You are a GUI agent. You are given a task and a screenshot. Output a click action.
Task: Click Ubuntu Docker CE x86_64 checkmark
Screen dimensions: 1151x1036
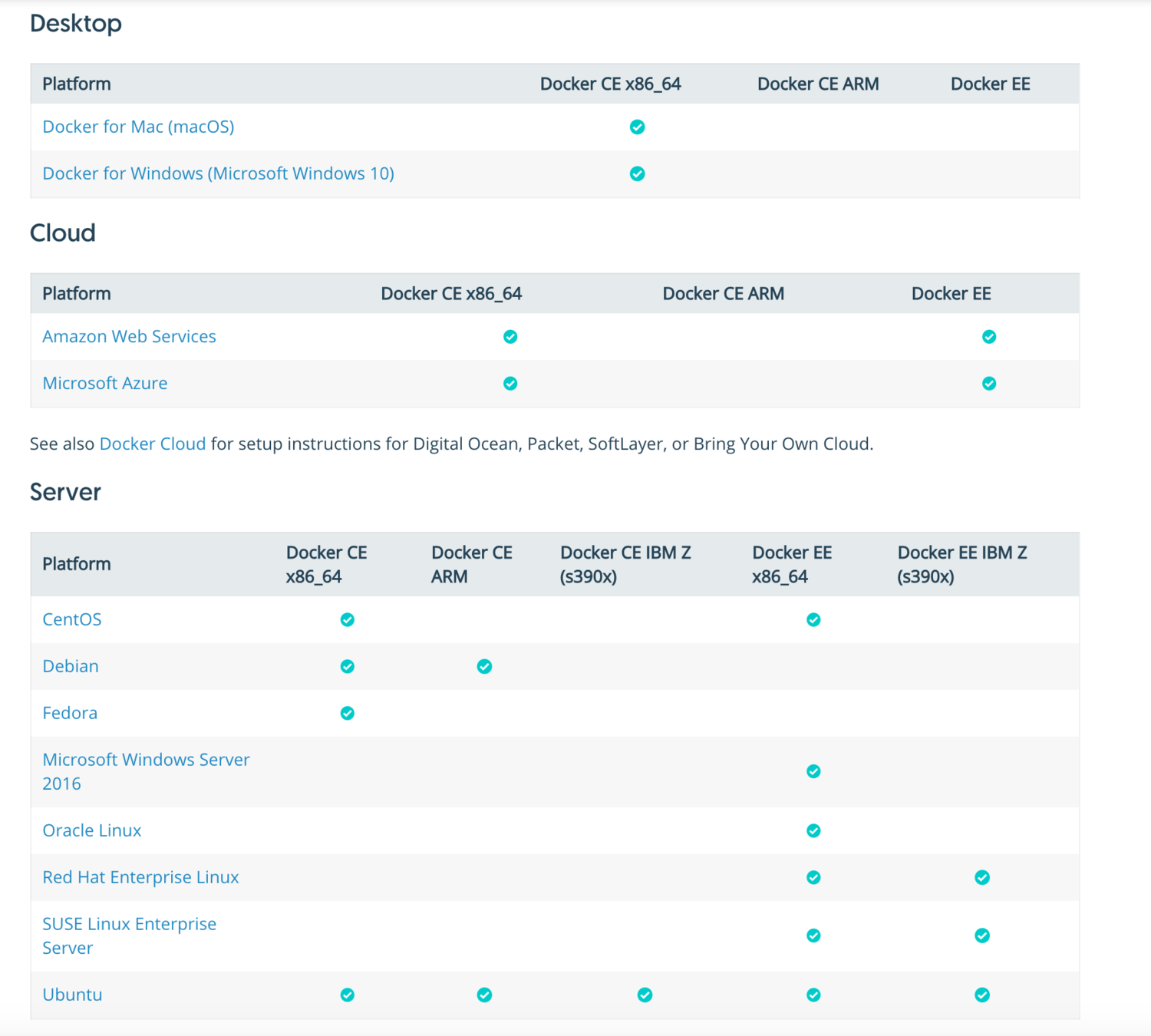click(348, 995)
